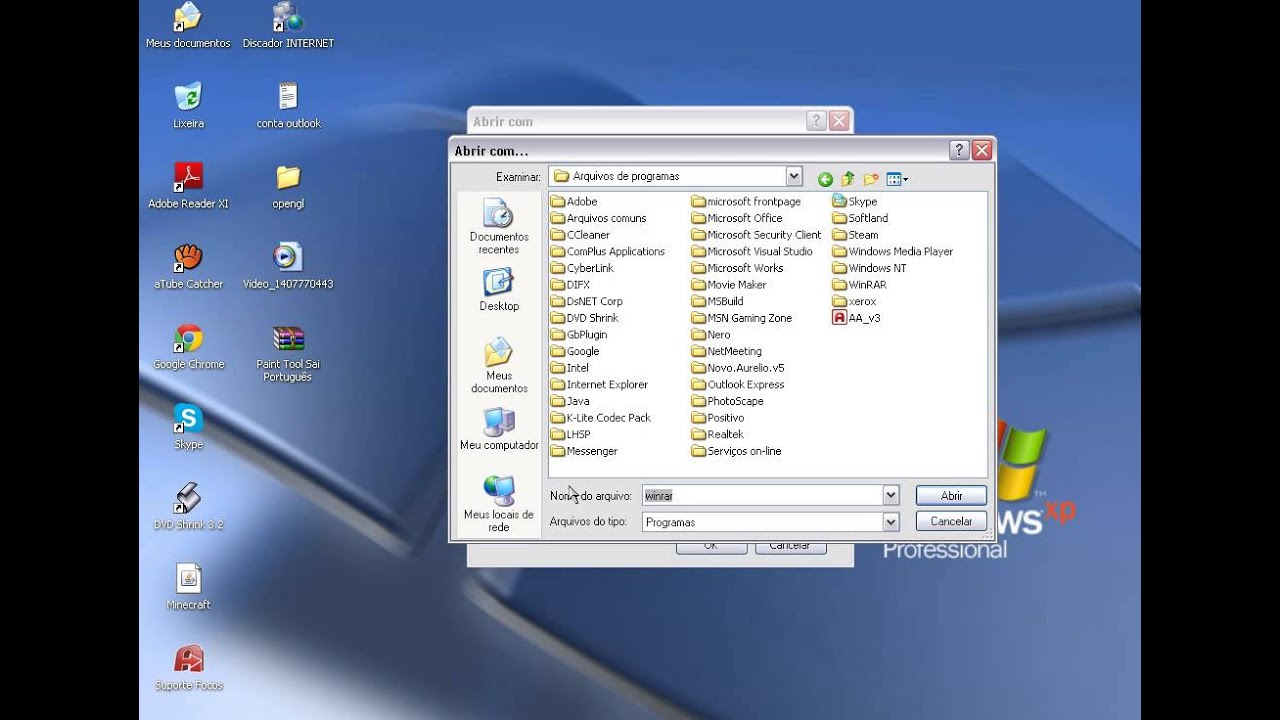Select the Skype folder in file list
Screen dimensions: 1280x720
pos(855,201)
